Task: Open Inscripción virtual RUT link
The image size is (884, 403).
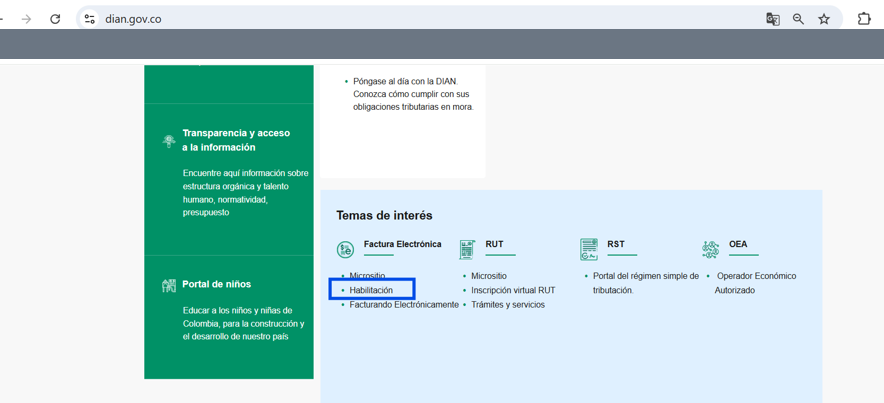Action: tap(513, 290)
